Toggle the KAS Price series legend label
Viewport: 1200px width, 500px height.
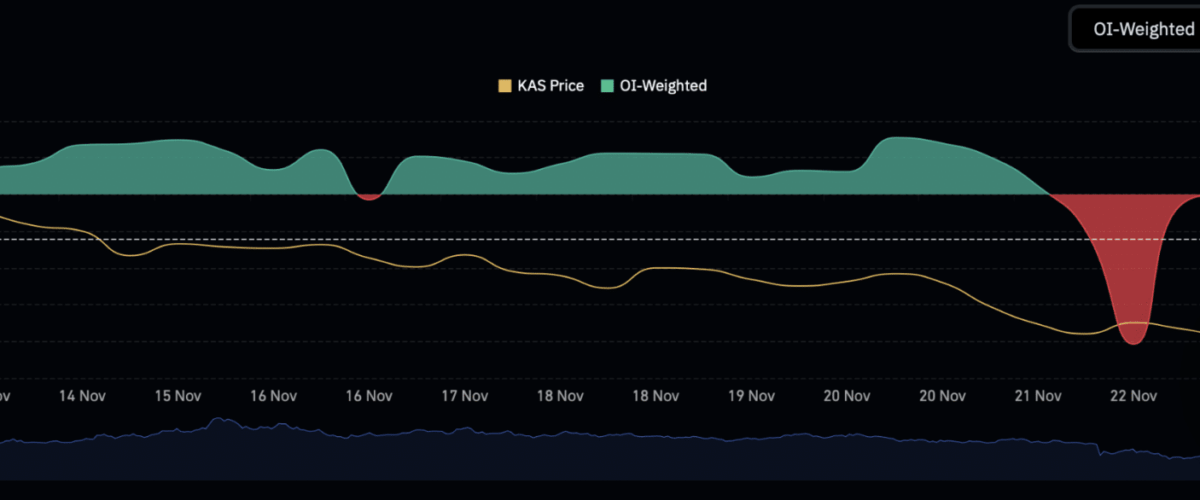550,86
